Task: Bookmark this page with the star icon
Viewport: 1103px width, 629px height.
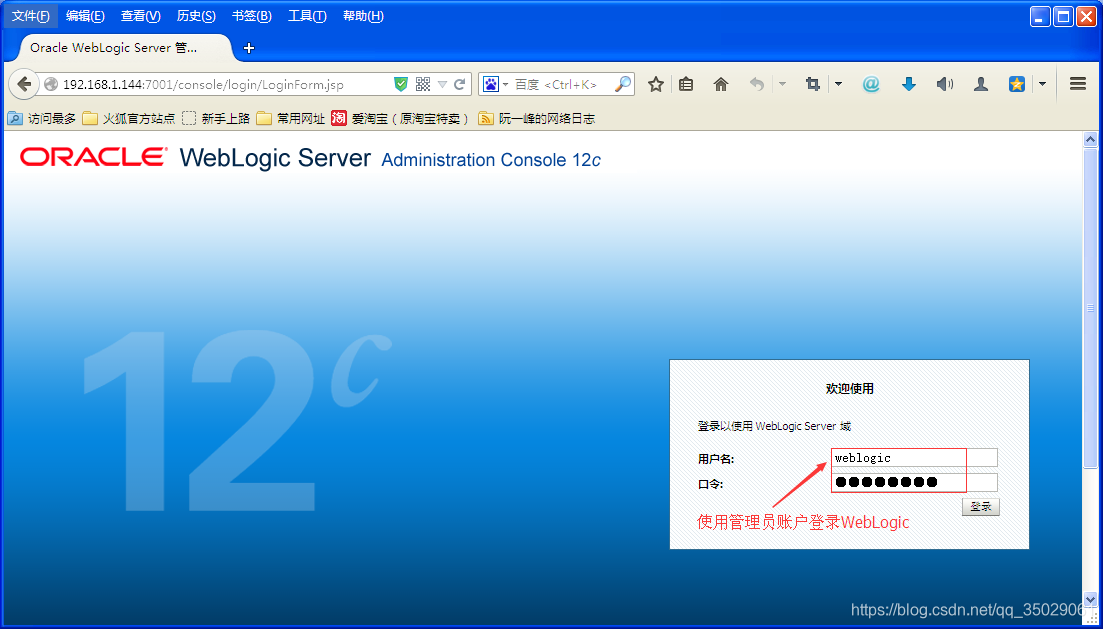Action: click(x=656, y=84)
